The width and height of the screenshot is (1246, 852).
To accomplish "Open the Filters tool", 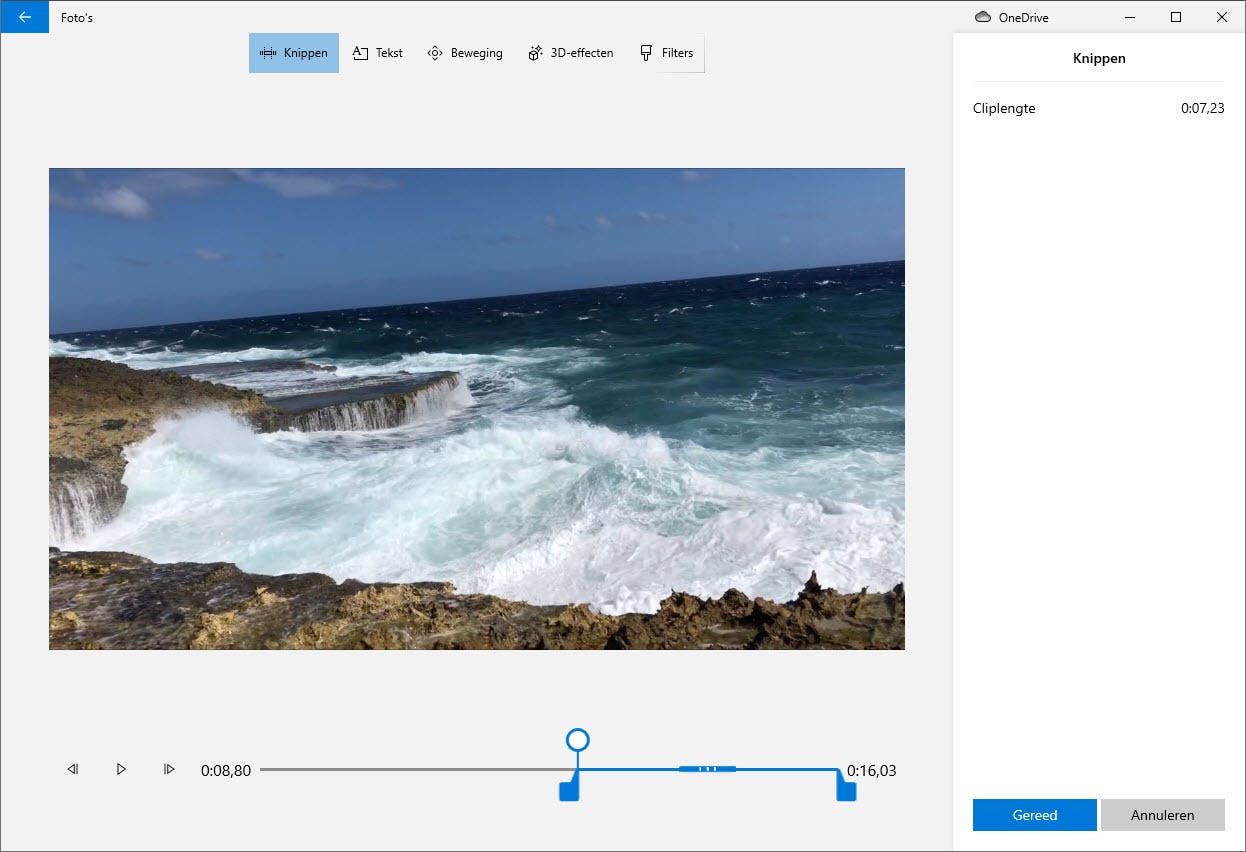I will (667, 53).
